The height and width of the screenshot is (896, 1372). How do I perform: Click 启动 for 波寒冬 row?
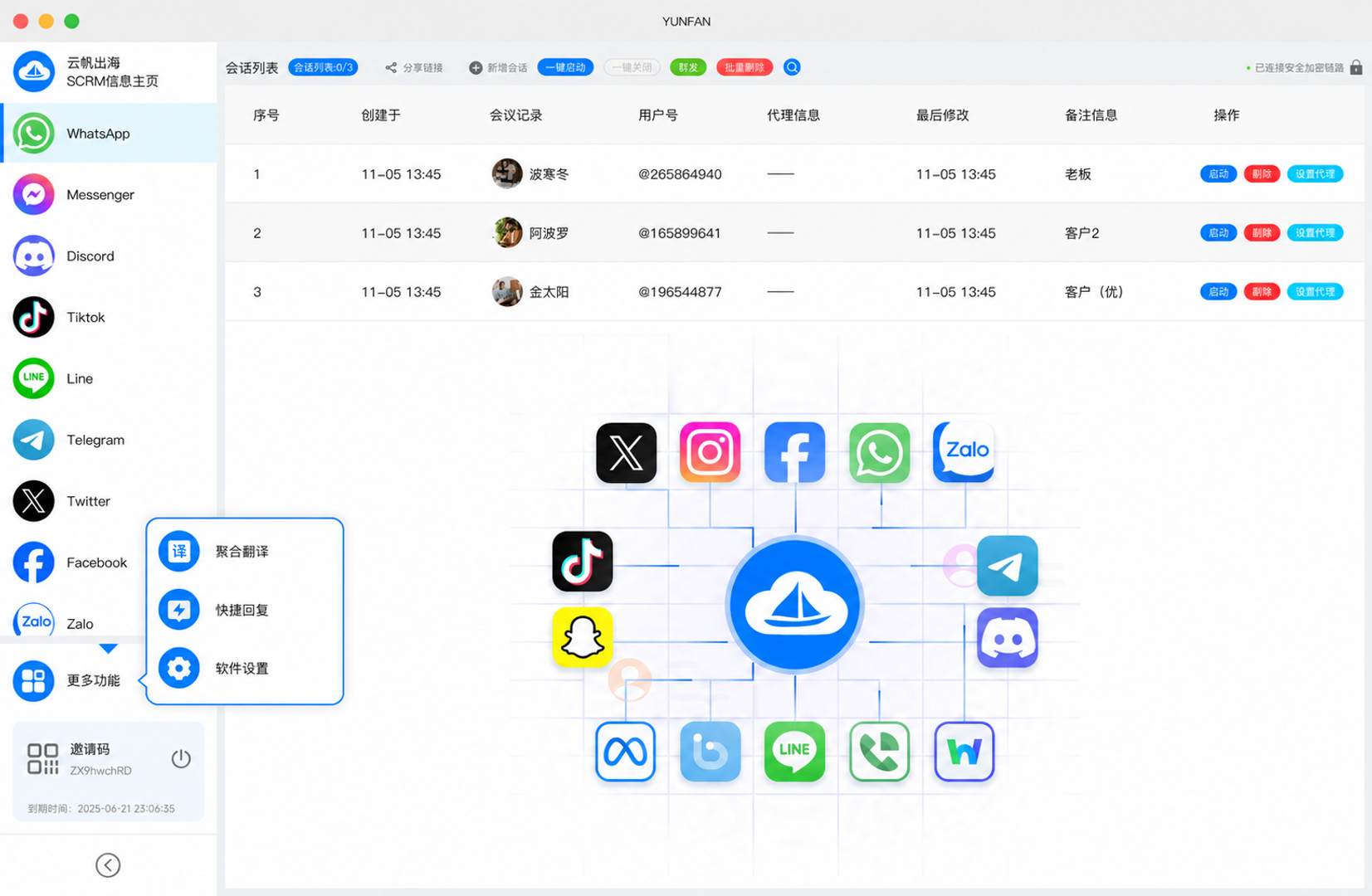[1218, 174]
